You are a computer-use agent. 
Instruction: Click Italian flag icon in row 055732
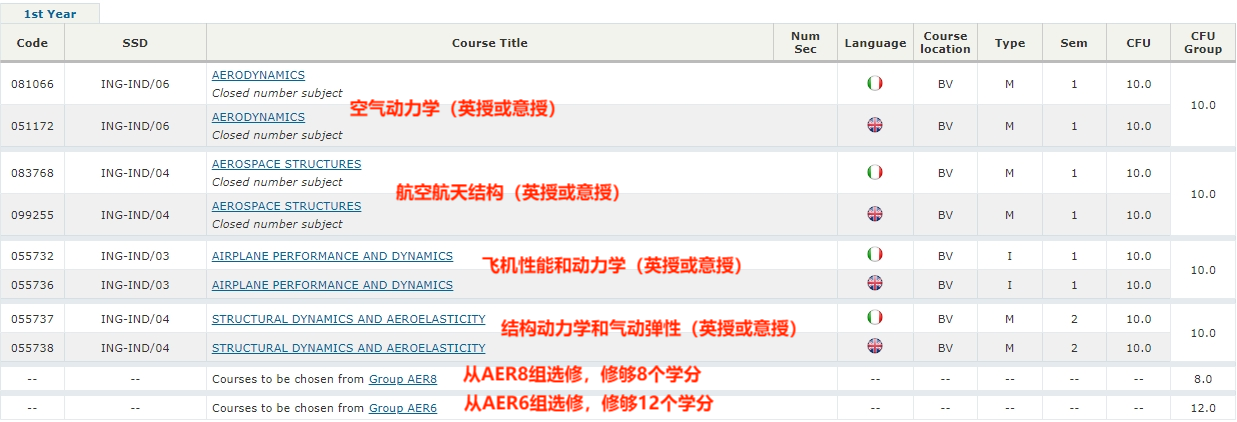pyautogui.click(x=875, y=255)
